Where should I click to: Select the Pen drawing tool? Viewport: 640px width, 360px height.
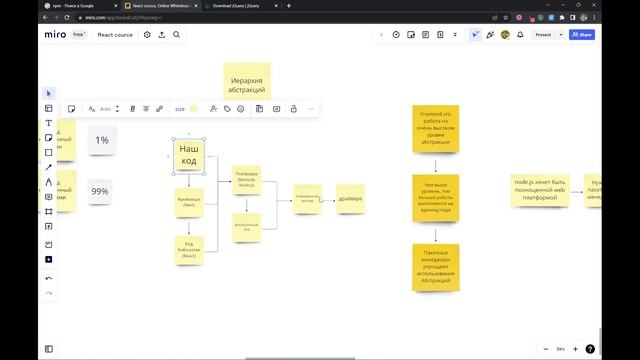49,182
